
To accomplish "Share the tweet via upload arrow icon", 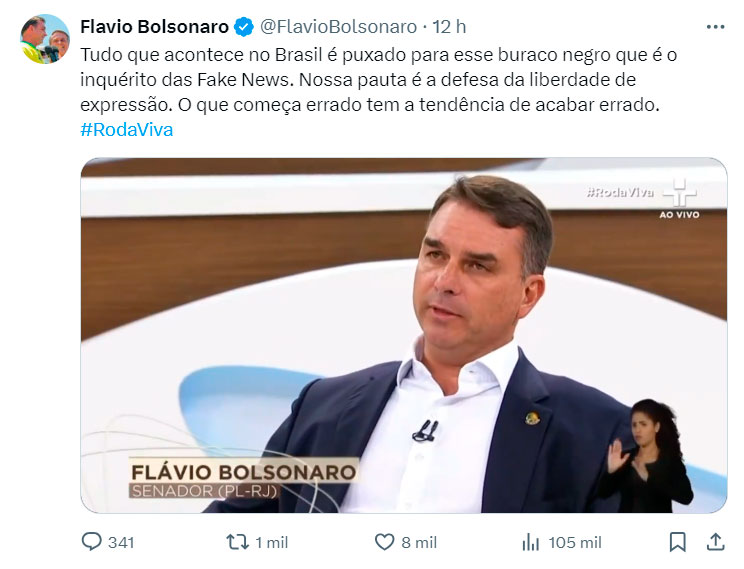I will click(x=715, y=542).
